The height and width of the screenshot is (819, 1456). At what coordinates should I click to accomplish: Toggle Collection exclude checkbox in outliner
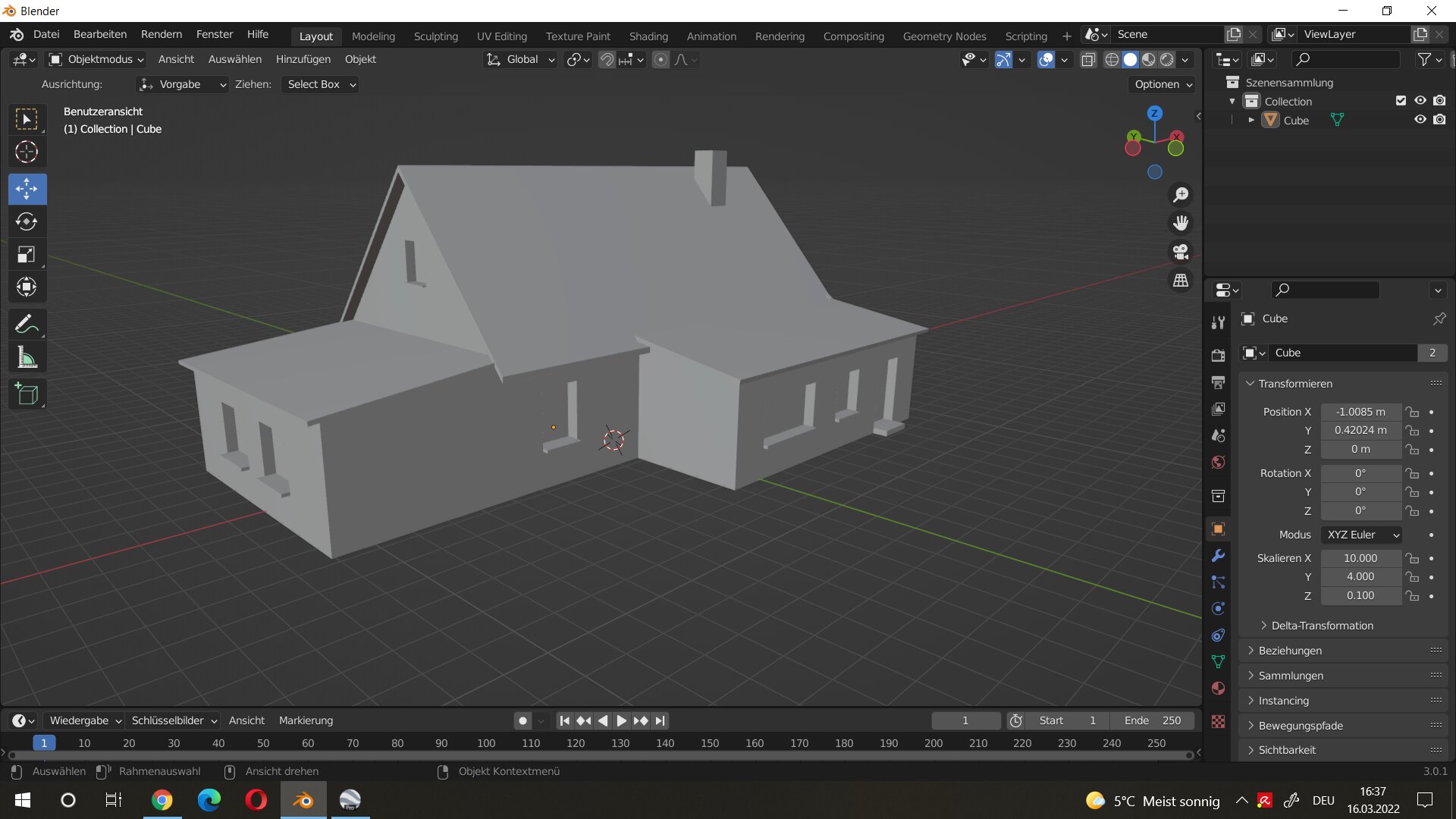pyautogui.click(x=1401, y=101)
